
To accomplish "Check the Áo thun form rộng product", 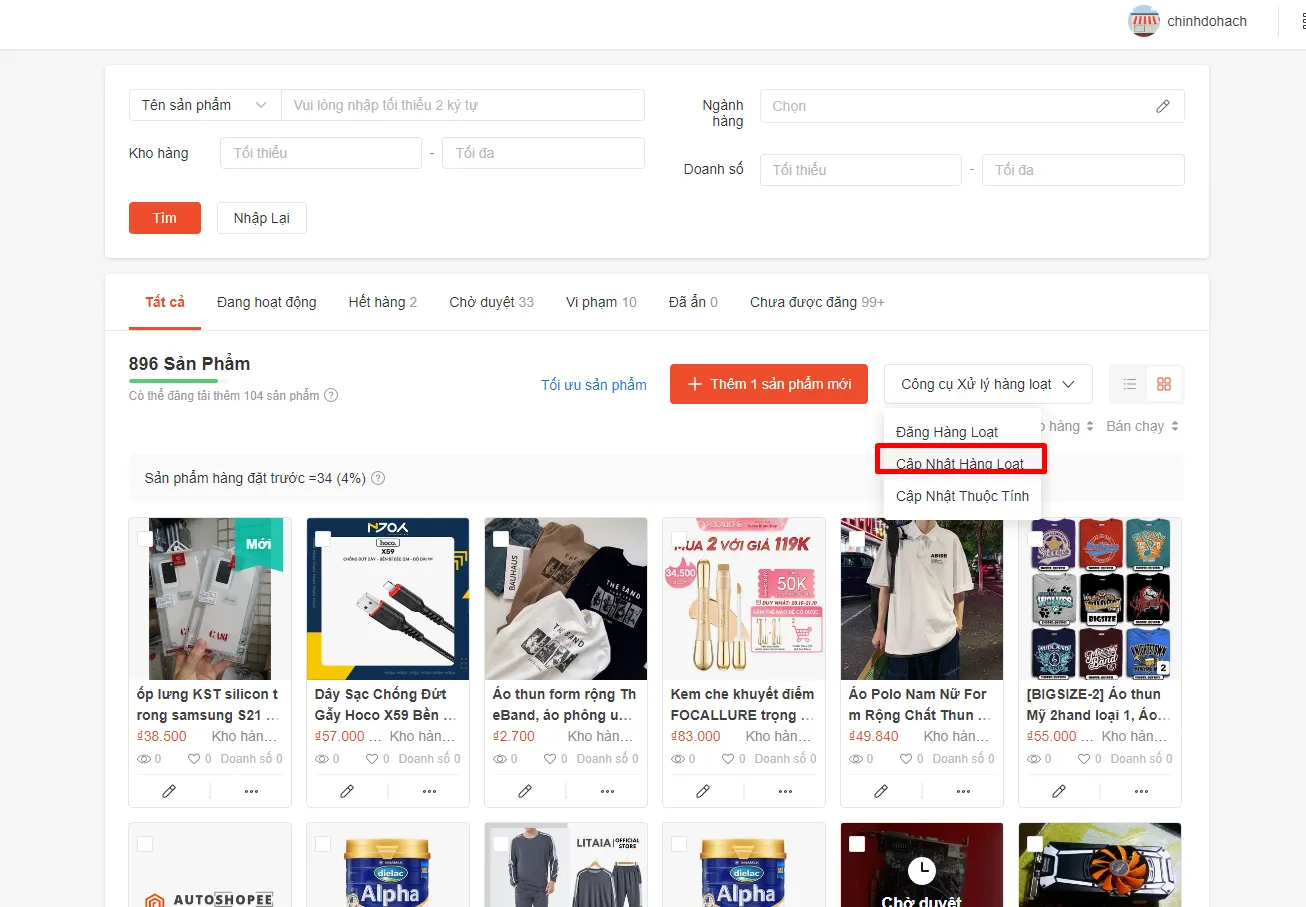I will [x=501, y=538].
